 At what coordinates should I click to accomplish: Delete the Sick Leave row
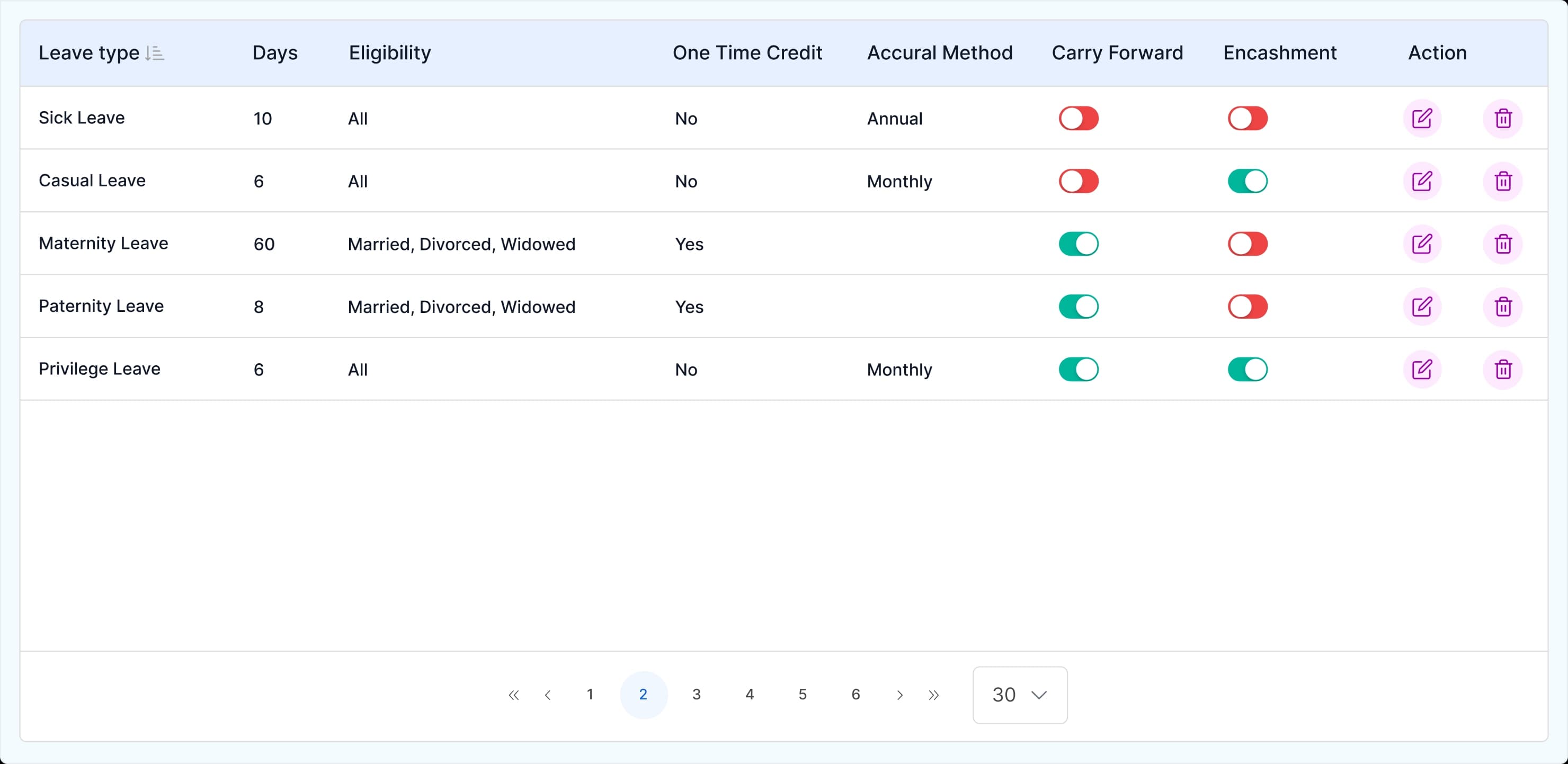pyautogui.click(x=1503, y=119)
